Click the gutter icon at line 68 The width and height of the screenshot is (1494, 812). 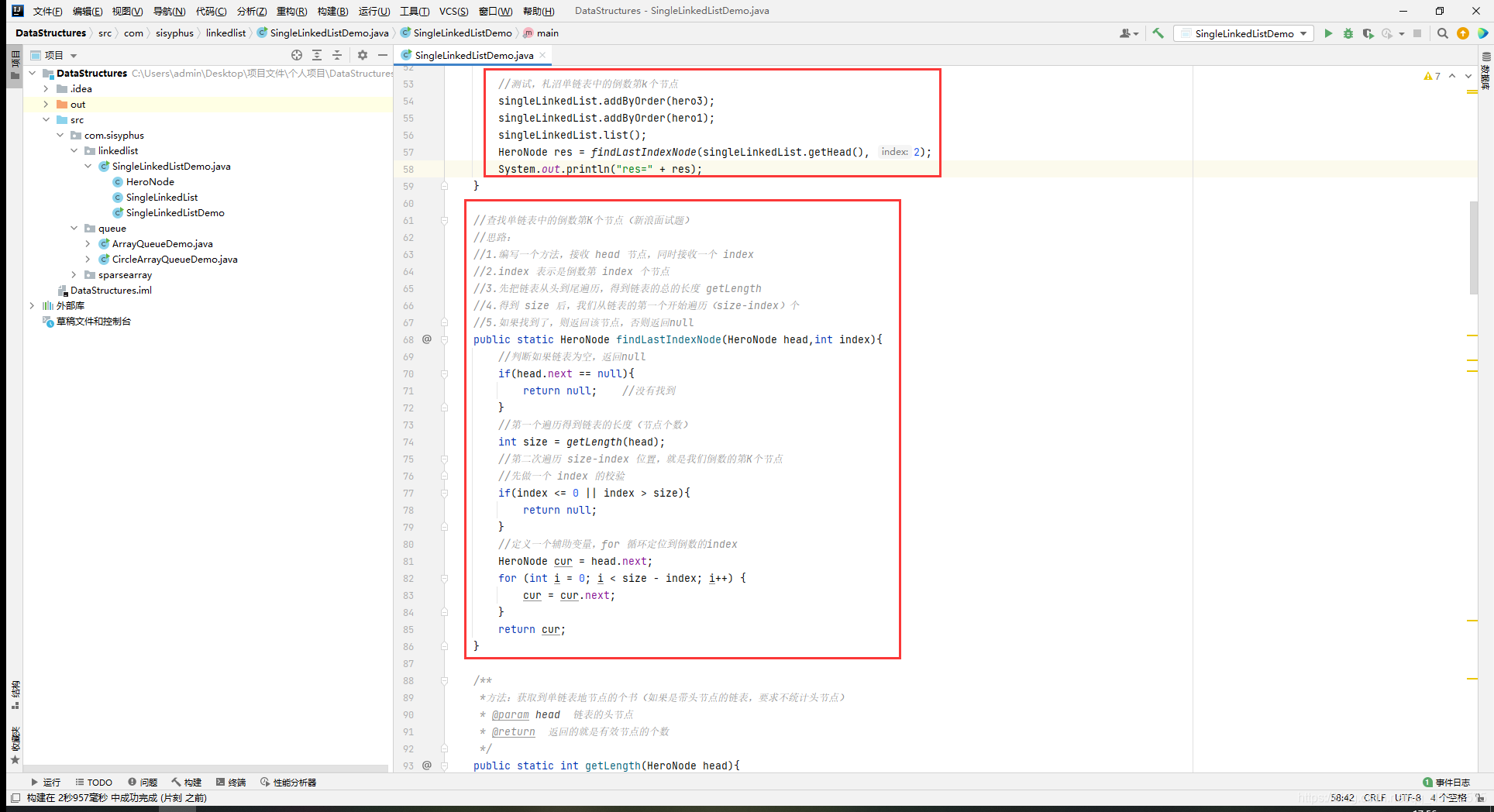(427, 339)
